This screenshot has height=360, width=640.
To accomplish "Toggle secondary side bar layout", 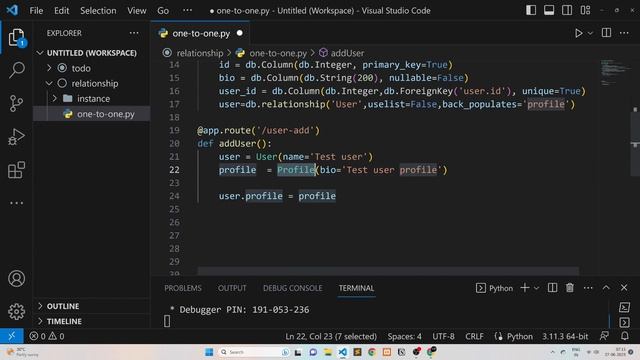I will pos(567,10).
